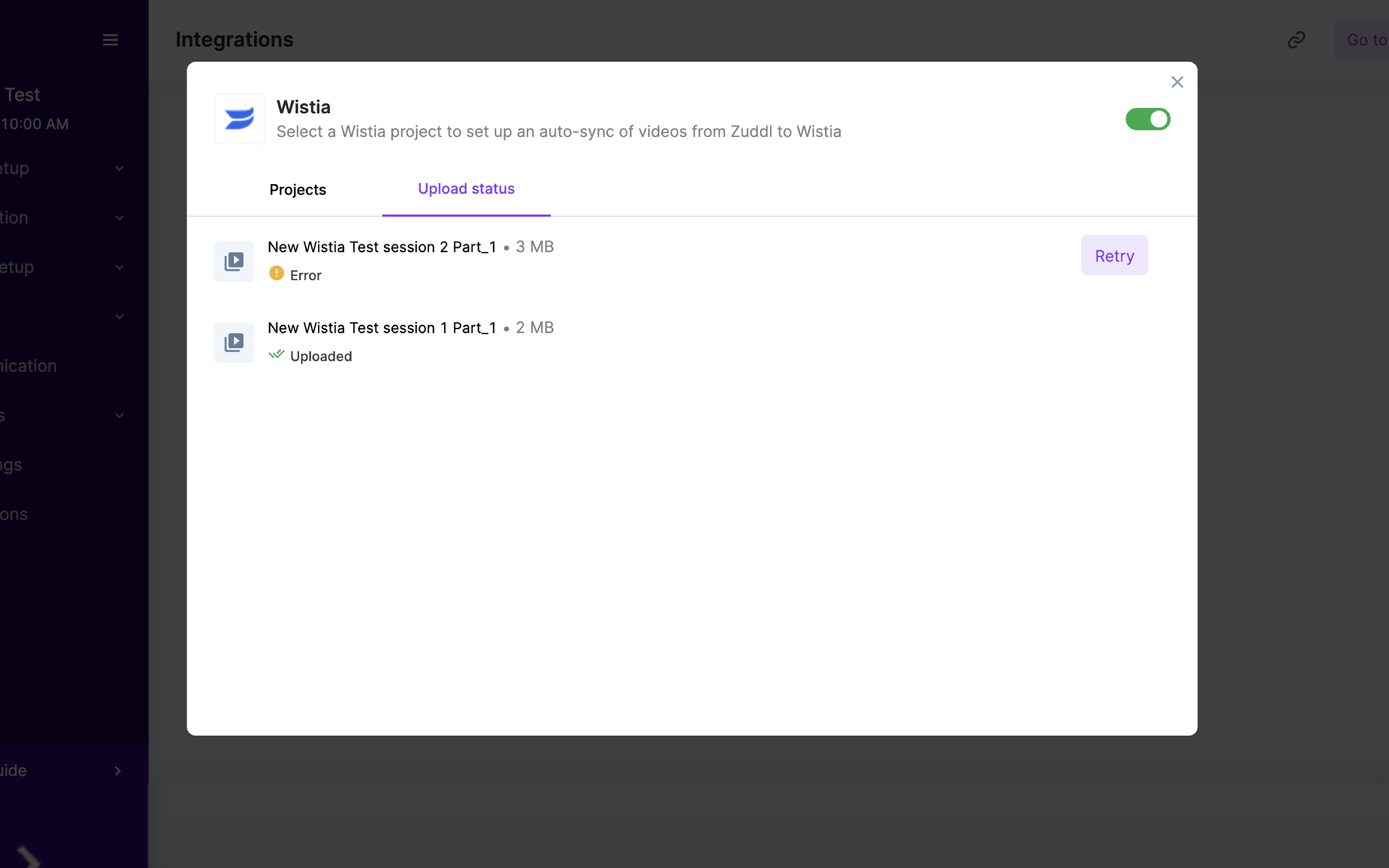This screenshot has width=1389, height=868.
Task: Switch to the Projects tab
Action: coord(297,190)
